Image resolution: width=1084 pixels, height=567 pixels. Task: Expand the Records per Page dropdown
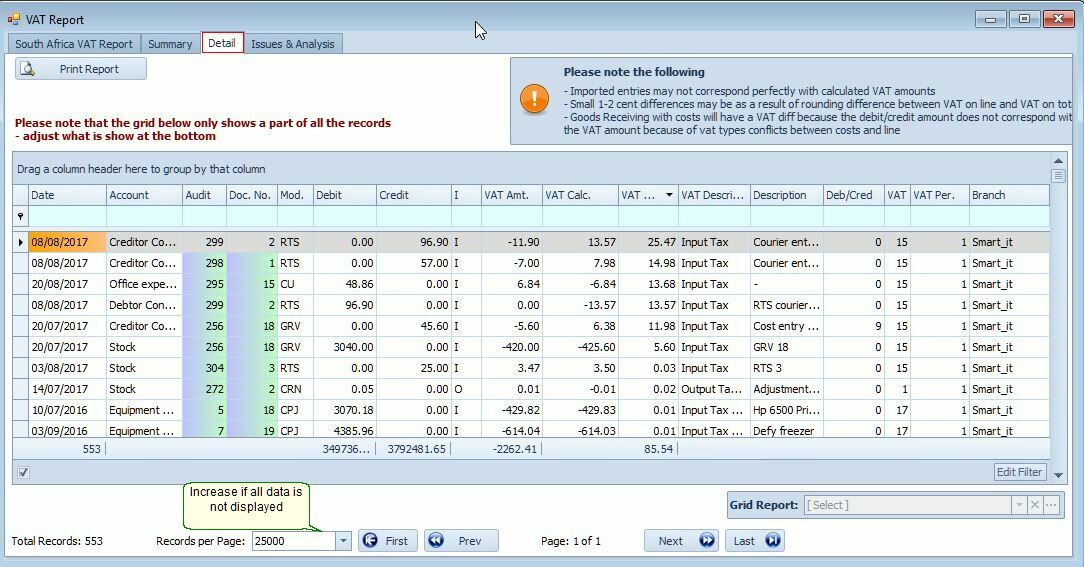[342, 541]
